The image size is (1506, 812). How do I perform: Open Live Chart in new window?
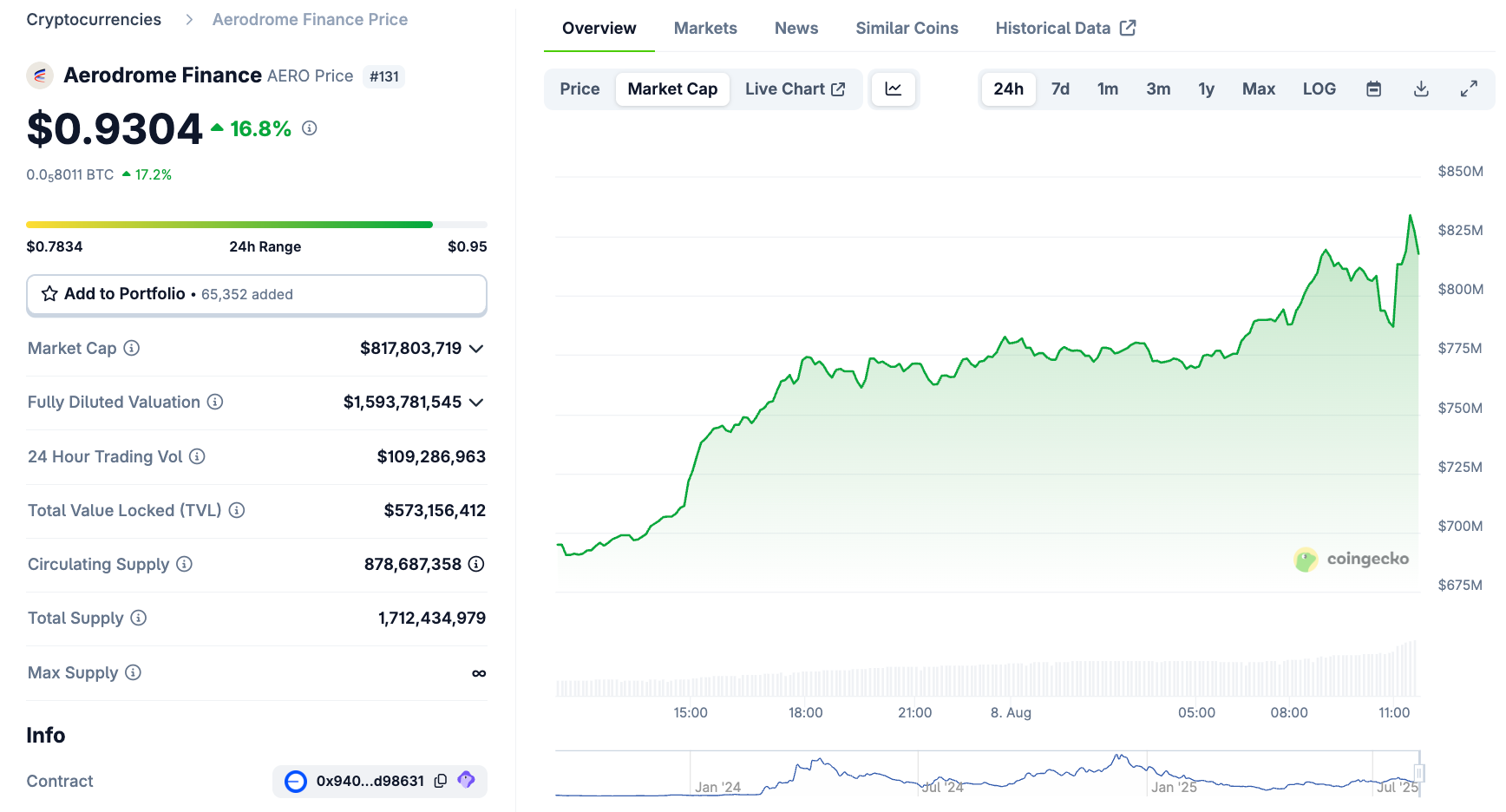(794, 88)
